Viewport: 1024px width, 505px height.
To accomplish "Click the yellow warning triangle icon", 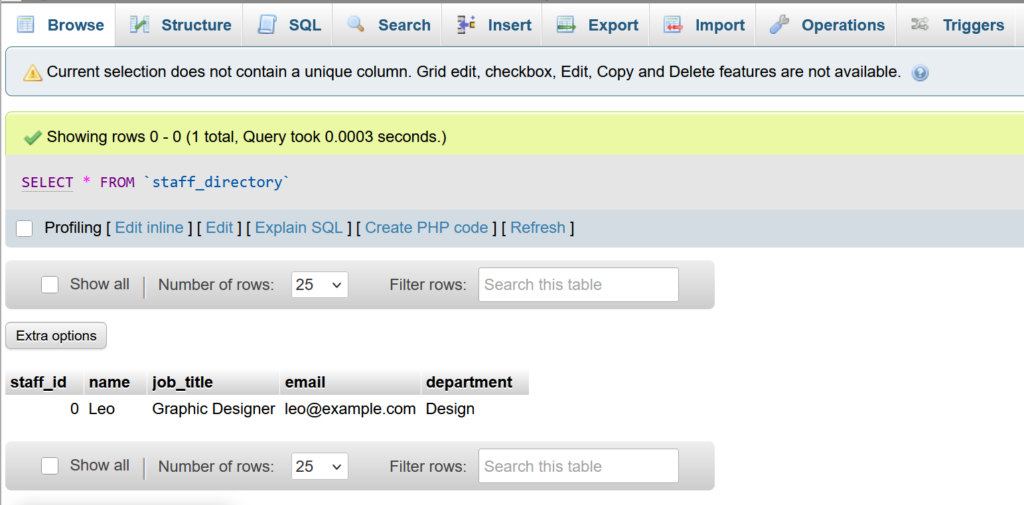I will pos(33,73).
